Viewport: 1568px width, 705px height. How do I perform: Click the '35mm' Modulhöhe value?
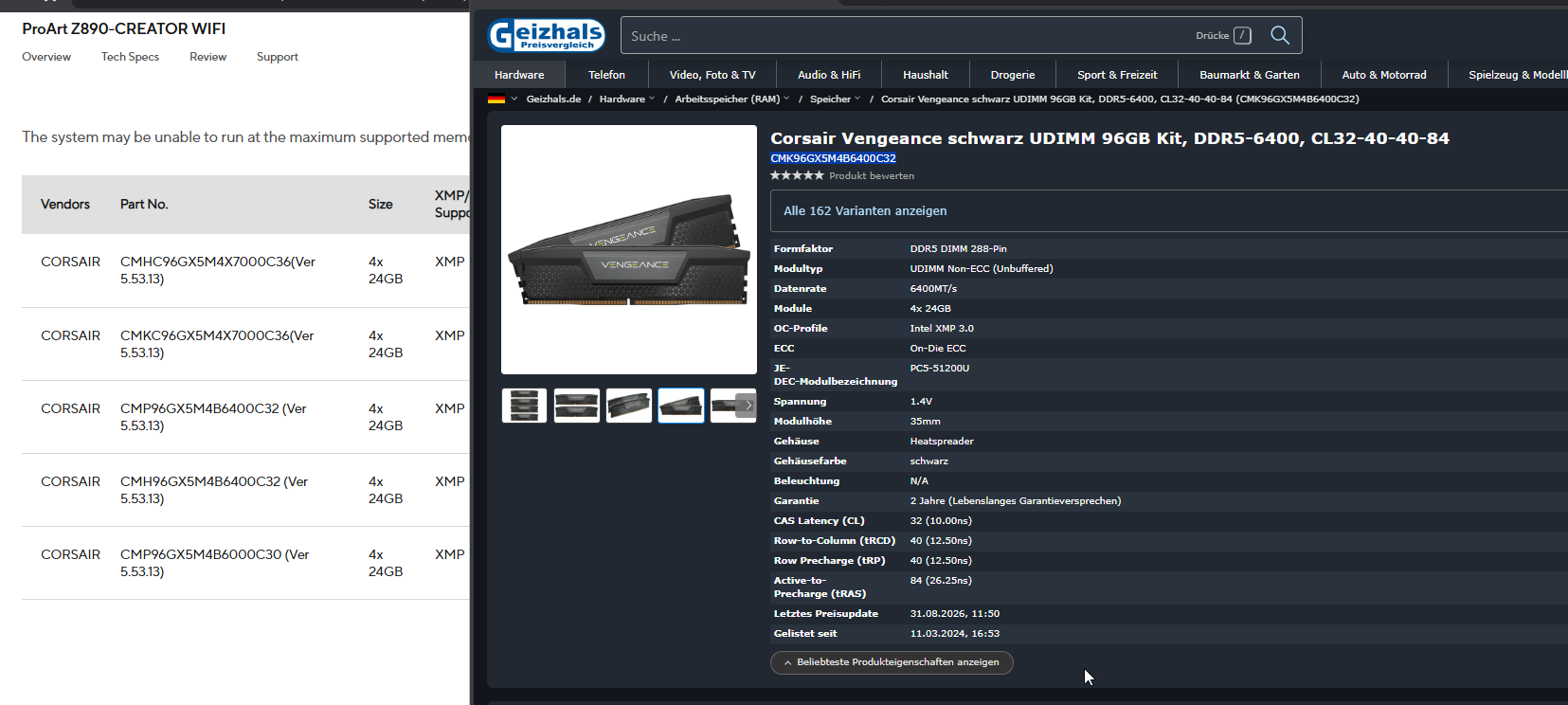pos(926,422)
